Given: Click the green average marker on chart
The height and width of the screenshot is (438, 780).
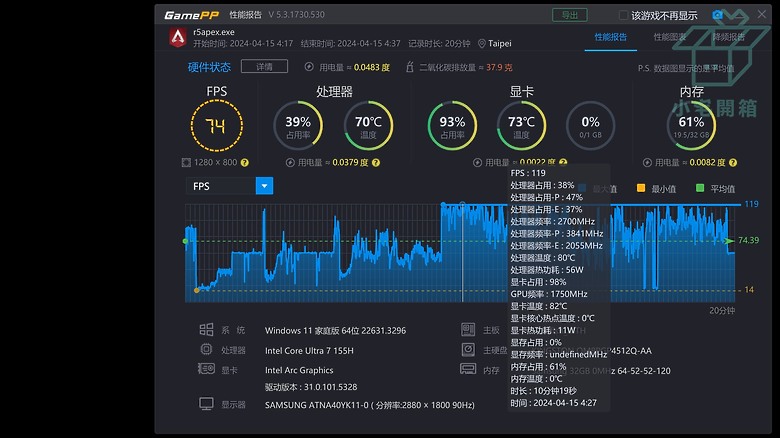Looking at the screenshot, I should (186, 241).
